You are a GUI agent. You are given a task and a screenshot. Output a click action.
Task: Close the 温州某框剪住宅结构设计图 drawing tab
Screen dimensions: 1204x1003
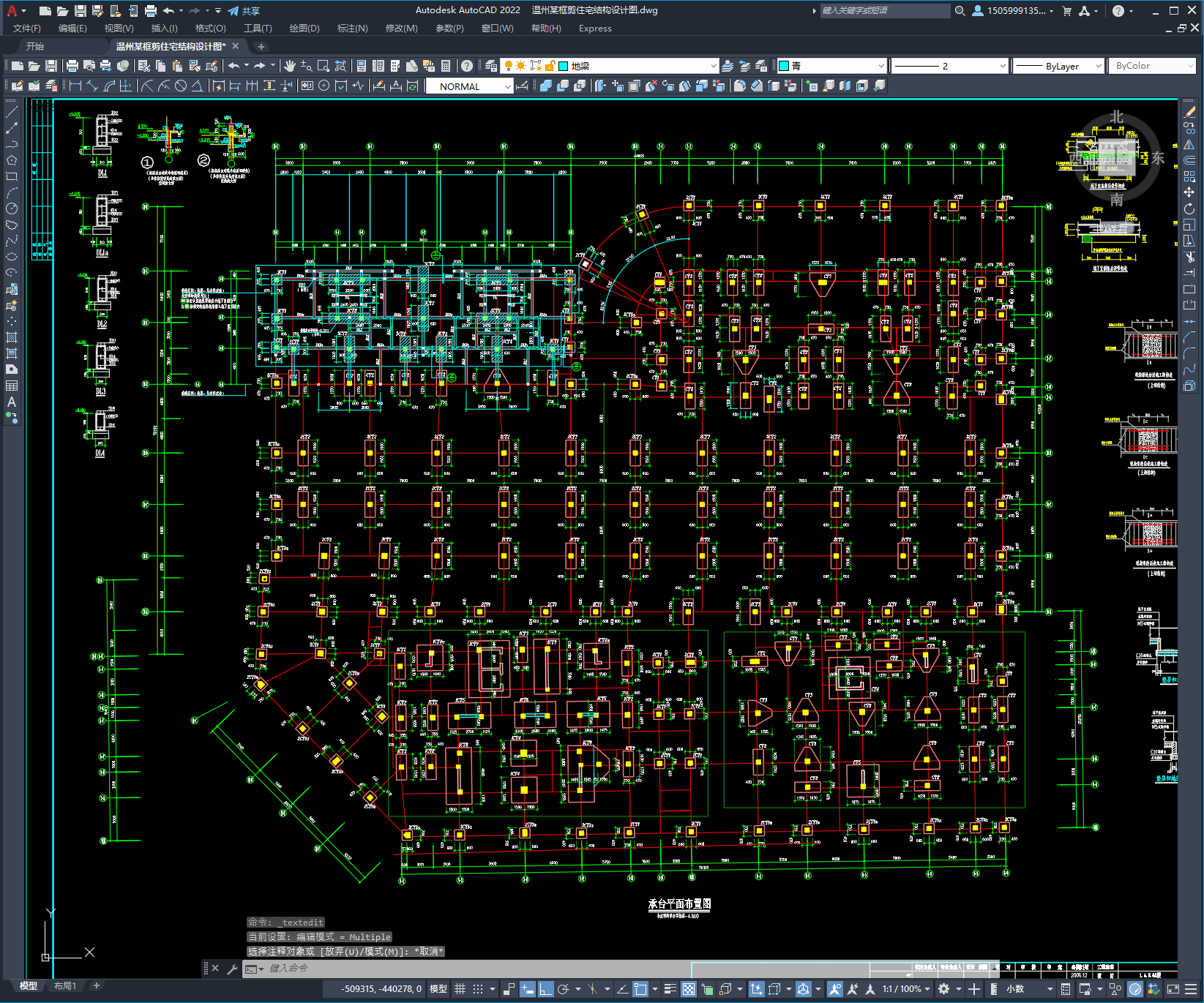click(236, 46)
